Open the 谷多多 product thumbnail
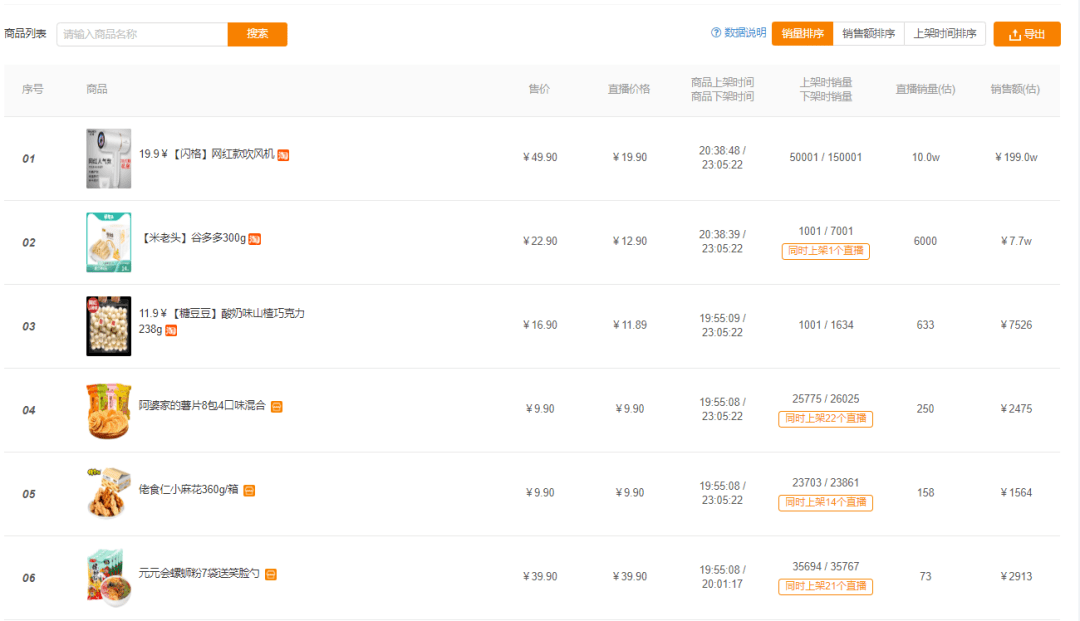This screenshot has width=1080, height=621. click(x=108, y=242)
